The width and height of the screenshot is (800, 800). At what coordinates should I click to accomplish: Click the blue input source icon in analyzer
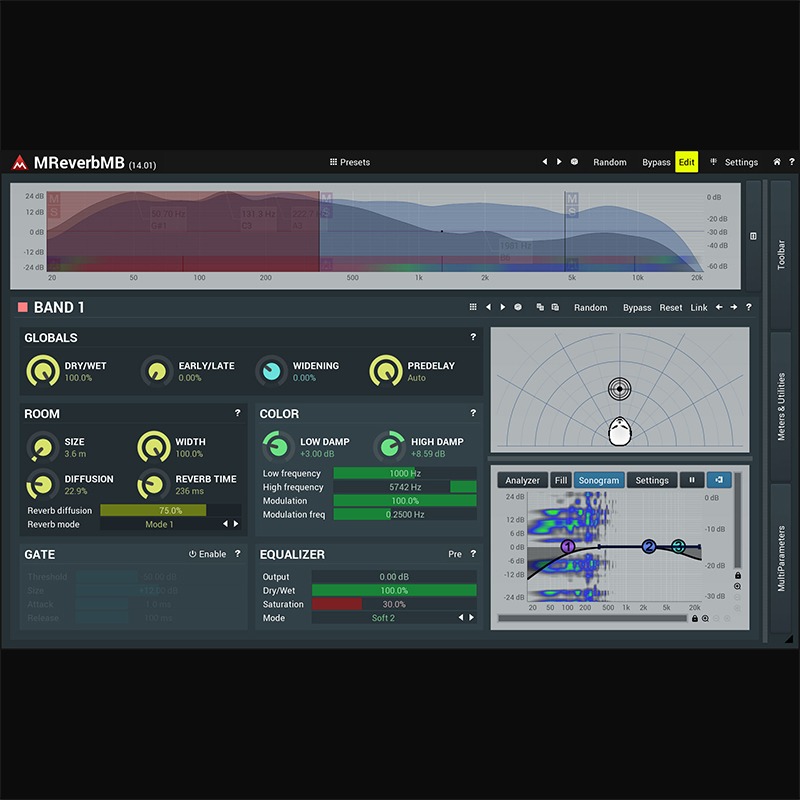(719, 480)
